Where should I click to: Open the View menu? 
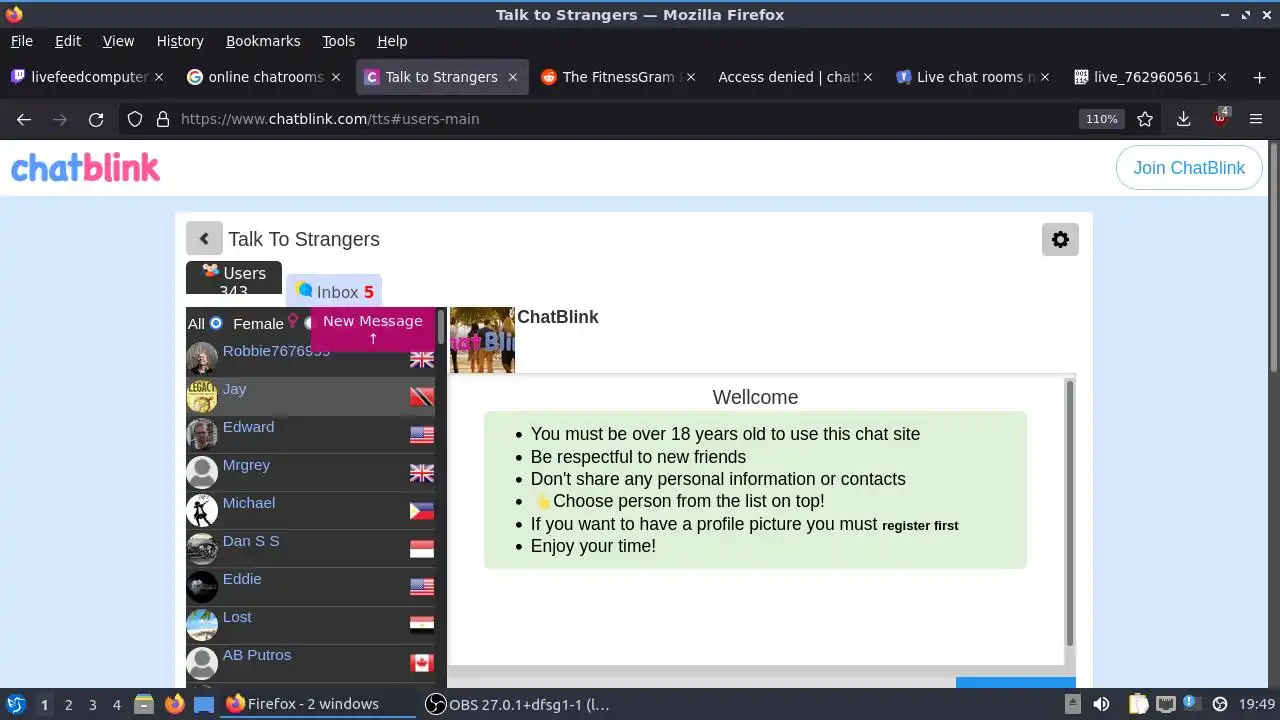[118, 41]
